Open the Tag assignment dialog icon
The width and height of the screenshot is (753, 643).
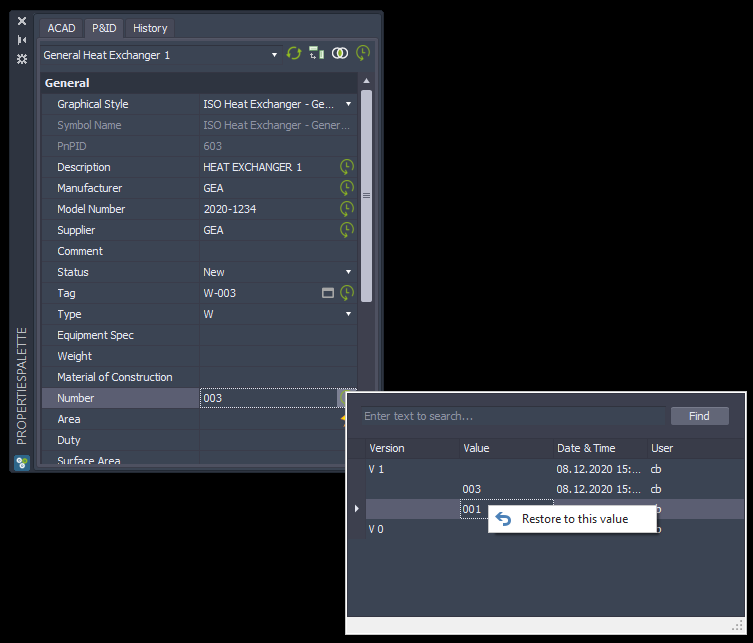coord(327,293)
